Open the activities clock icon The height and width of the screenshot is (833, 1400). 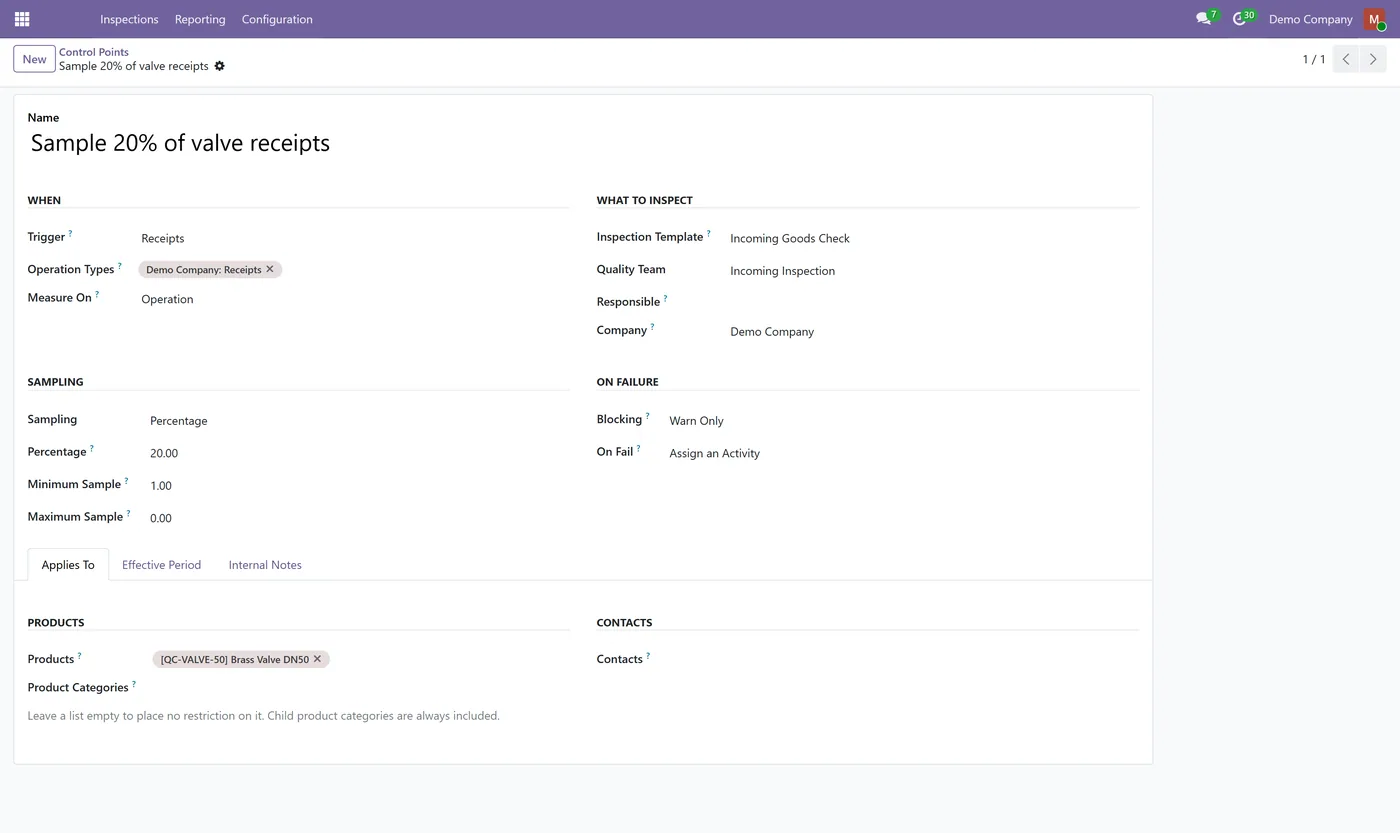1239,19
